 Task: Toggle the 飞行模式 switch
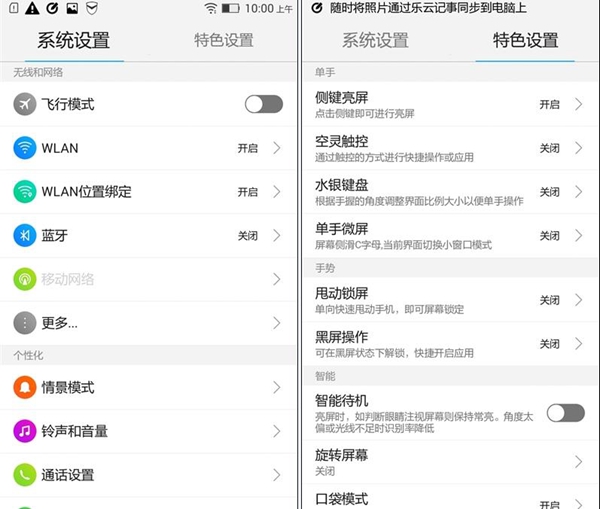(264, 104)
